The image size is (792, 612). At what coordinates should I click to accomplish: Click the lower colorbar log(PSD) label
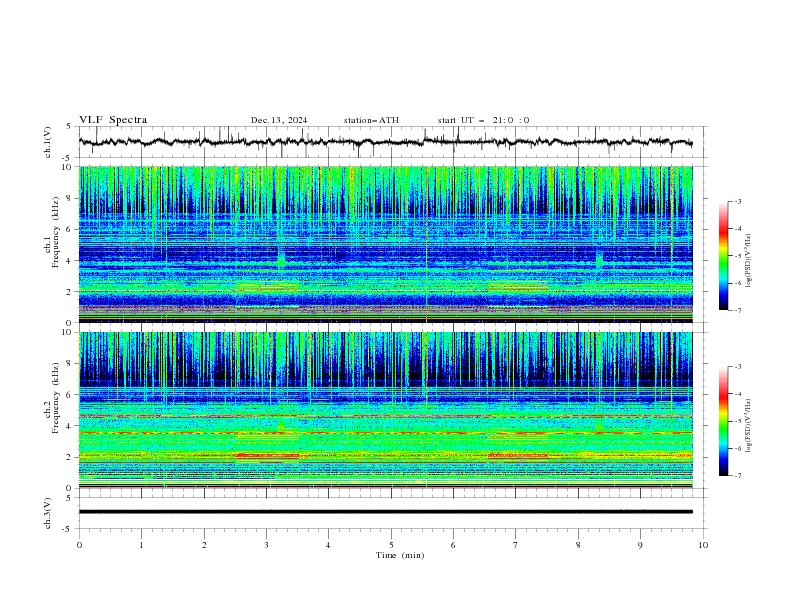(x=748, y=426)
